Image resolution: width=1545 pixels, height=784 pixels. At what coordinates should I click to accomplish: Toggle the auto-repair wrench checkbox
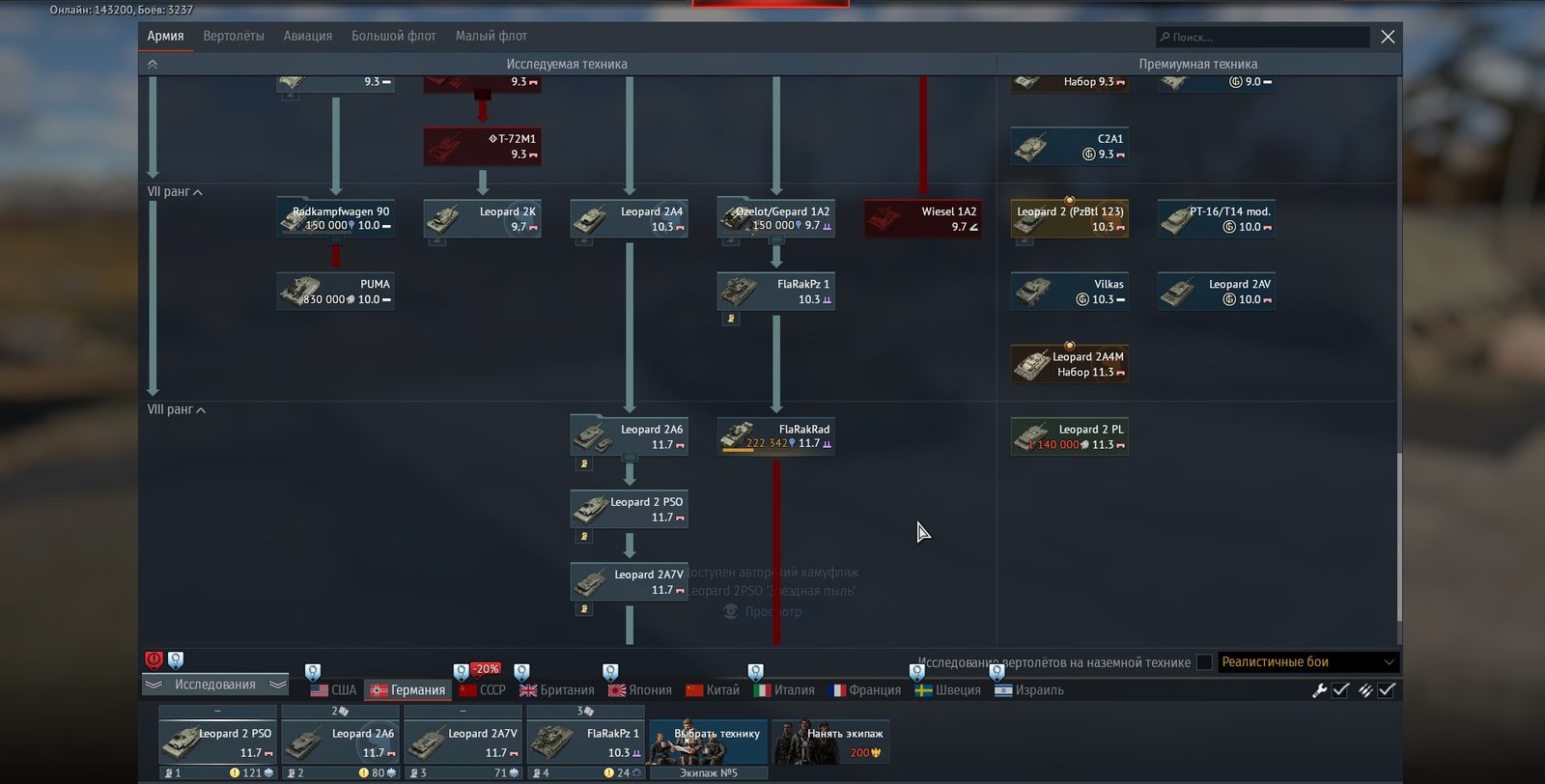tap(1340, 690)
